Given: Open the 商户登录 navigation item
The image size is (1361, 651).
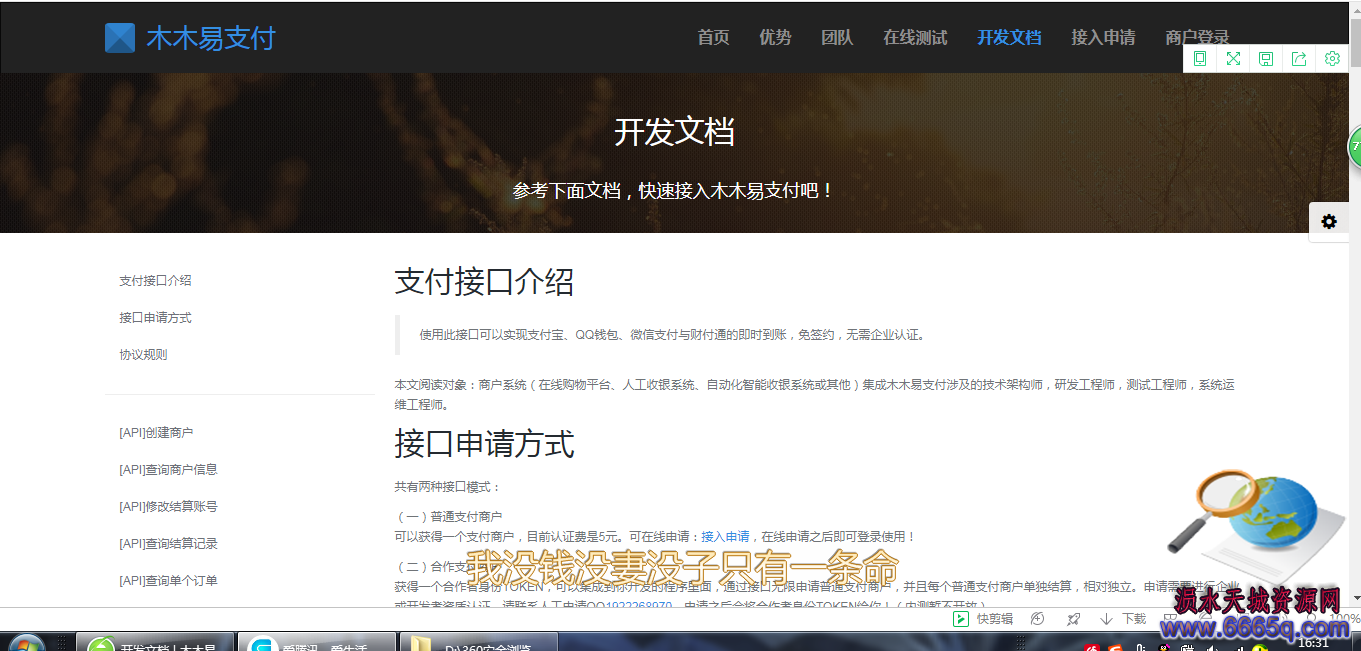Looking at the screenshot, I should (x=1197, y=38).
